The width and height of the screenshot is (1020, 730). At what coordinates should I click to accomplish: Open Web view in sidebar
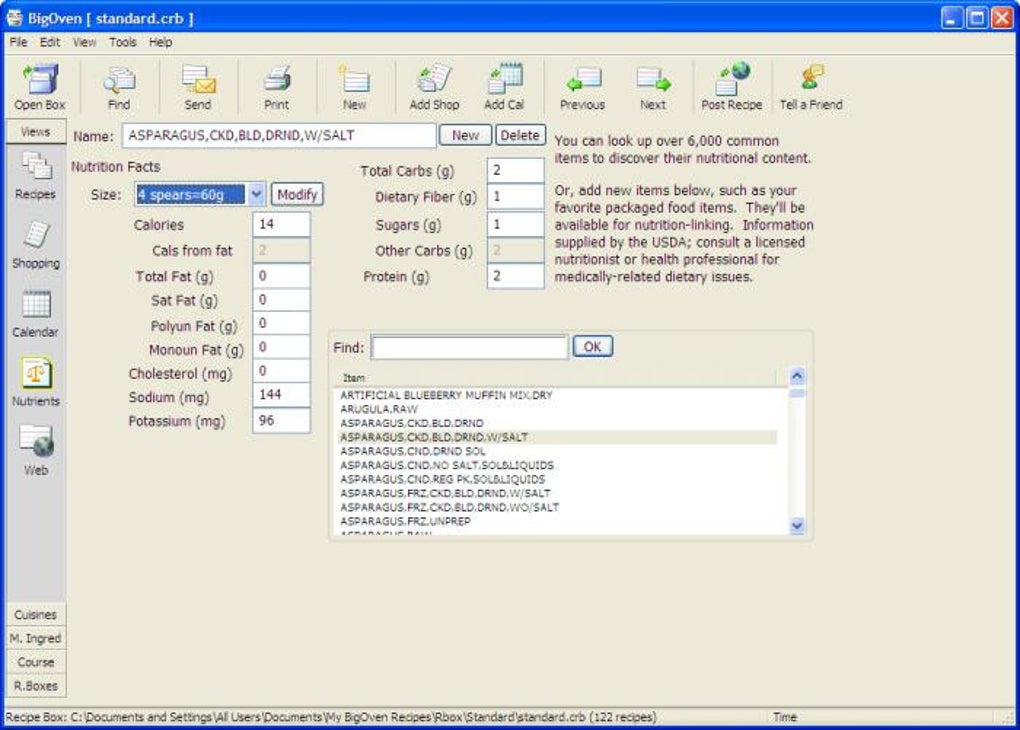[x=36, y=450]
